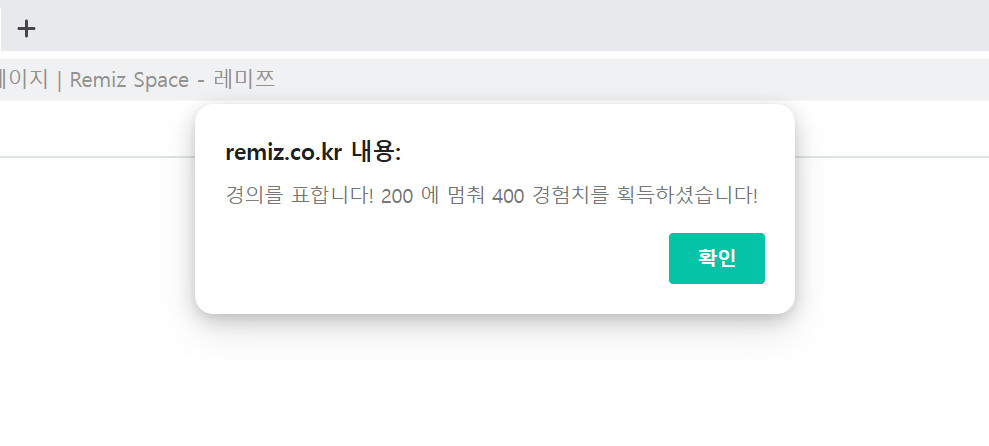The height and width of the screenshot is (446, 989).
Task: Open a new tab with the plus icon
Action: pyautogui.click(x=26, y=28)
